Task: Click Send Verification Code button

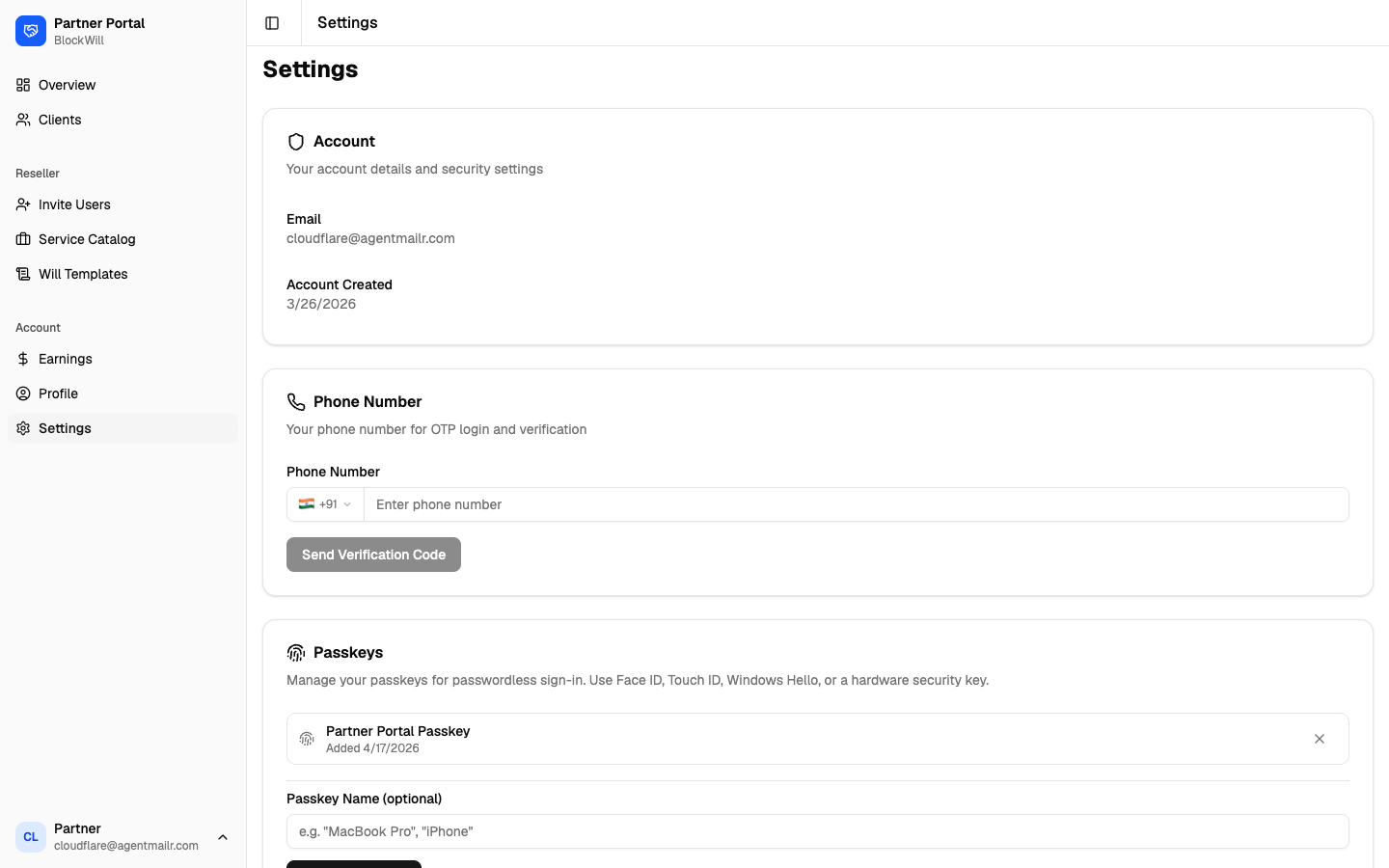Action: click(x=373, y=555)
